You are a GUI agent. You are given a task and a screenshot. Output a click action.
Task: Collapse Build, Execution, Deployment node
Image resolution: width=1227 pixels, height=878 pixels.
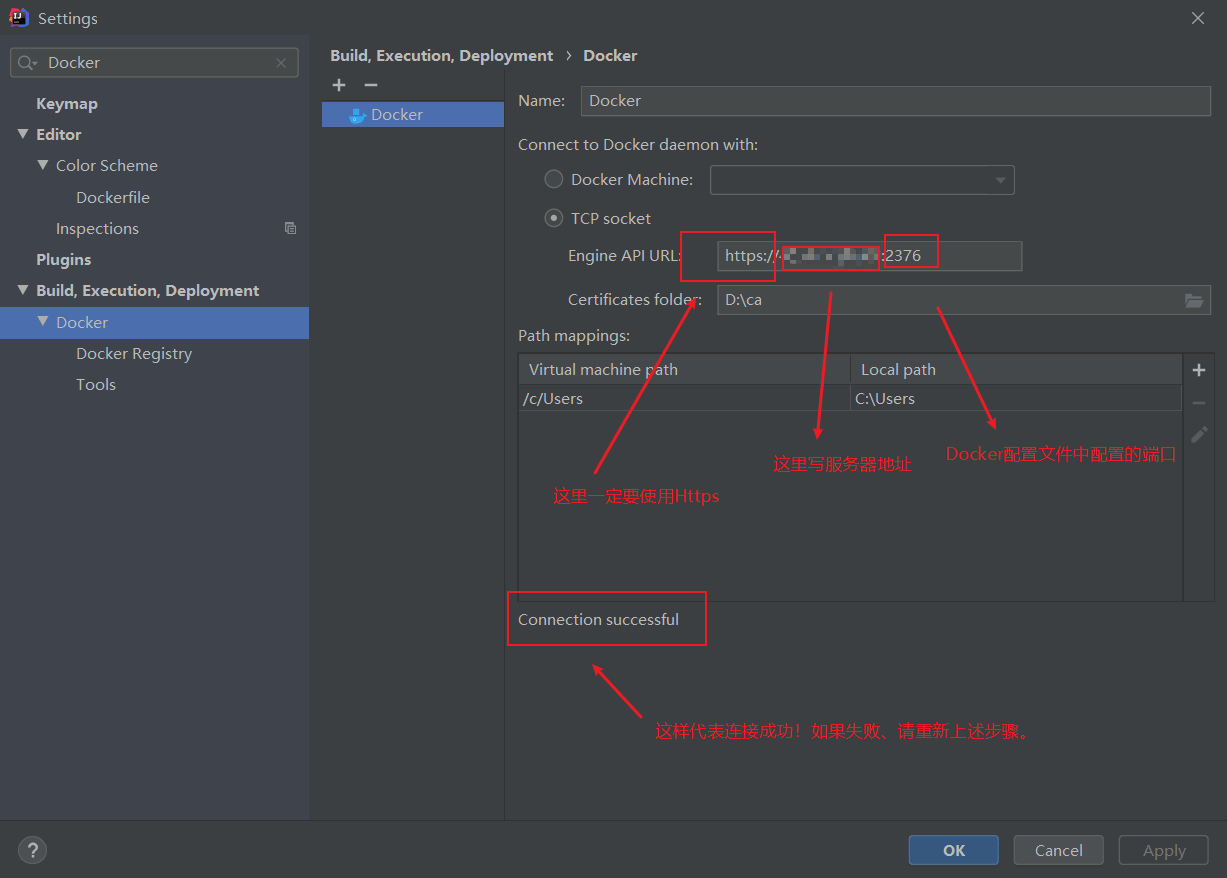tap(23, 290)
